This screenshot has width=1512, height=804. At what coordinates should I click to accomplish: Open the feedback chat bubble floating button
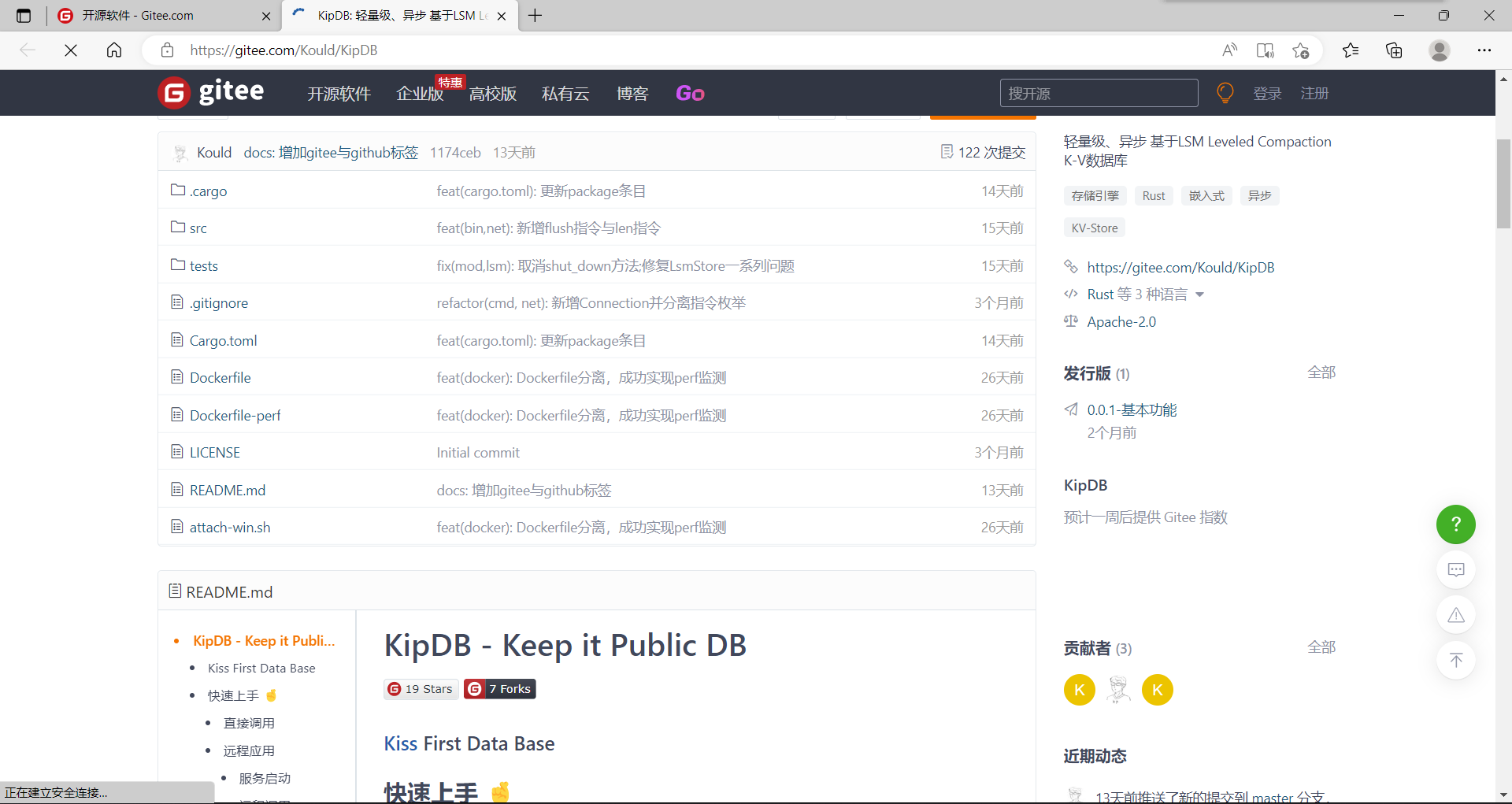click(1455, 569)
